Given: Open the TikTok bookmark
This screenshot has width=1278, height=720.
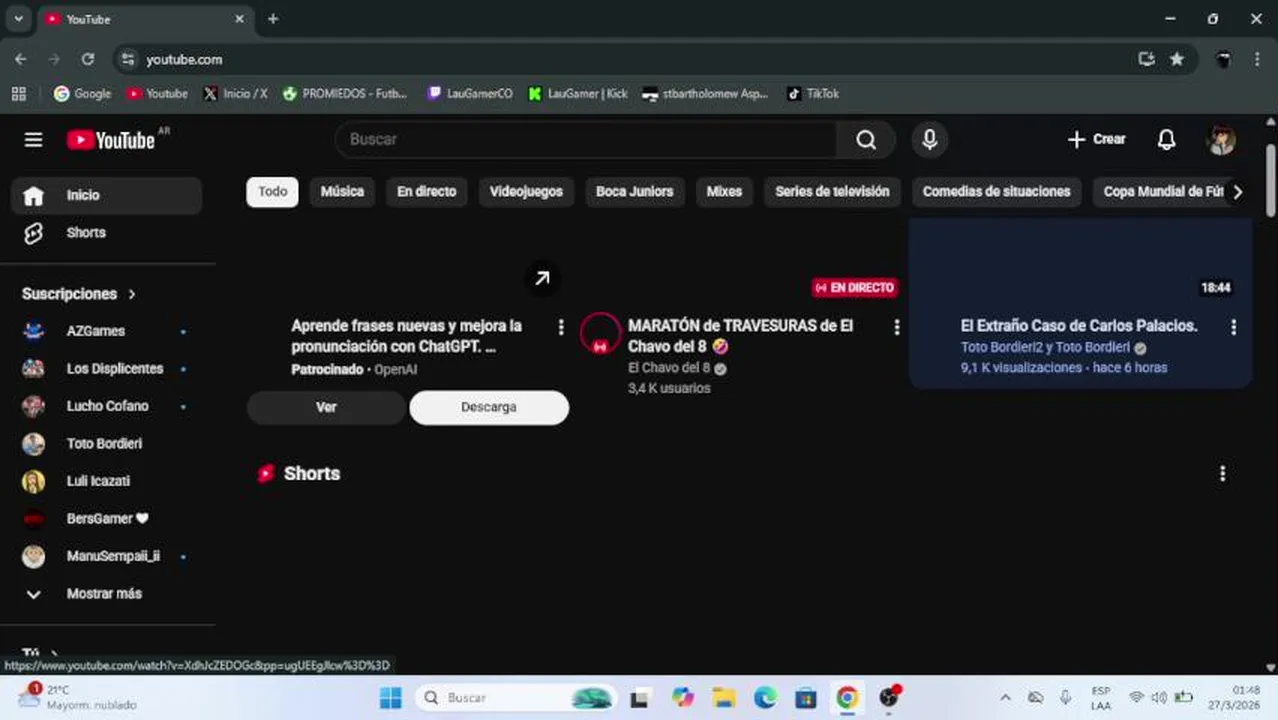Looking at the screenshot, I should [x=813, y=94].
